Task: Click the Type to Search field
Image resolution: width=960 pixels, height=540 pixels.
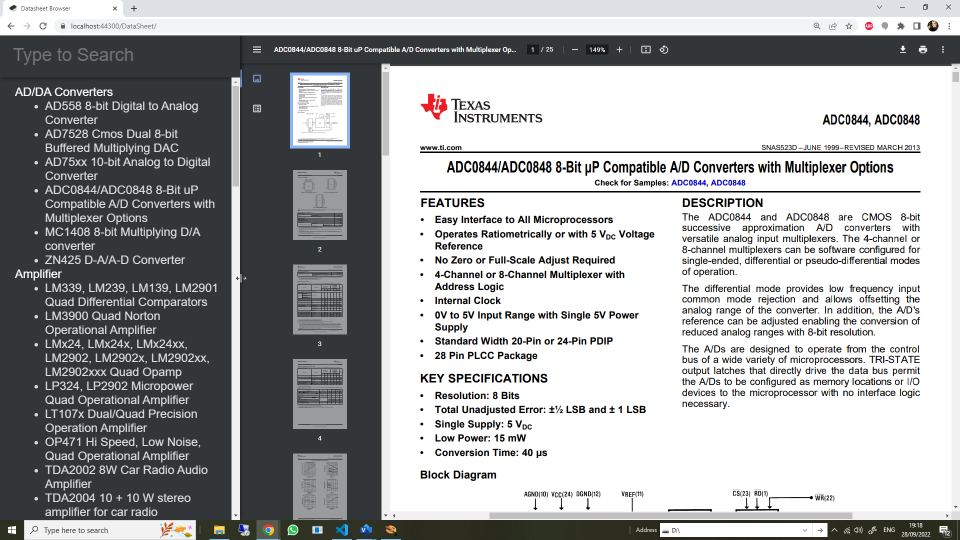Action: tap(120, 55)
